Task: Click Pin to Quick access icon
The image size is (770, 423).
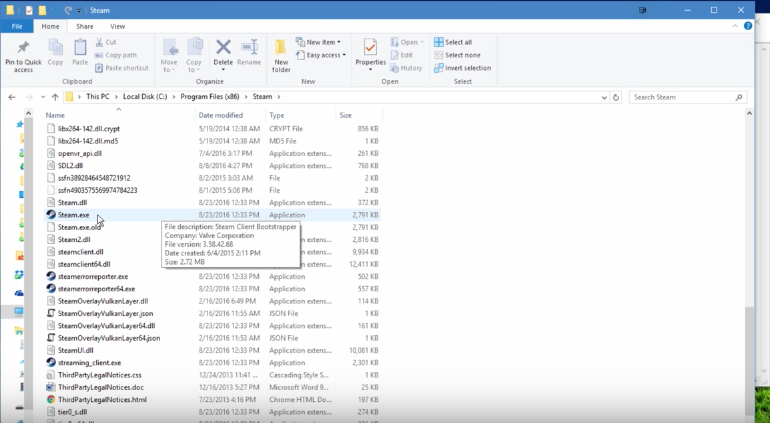Action: point(23,47)
